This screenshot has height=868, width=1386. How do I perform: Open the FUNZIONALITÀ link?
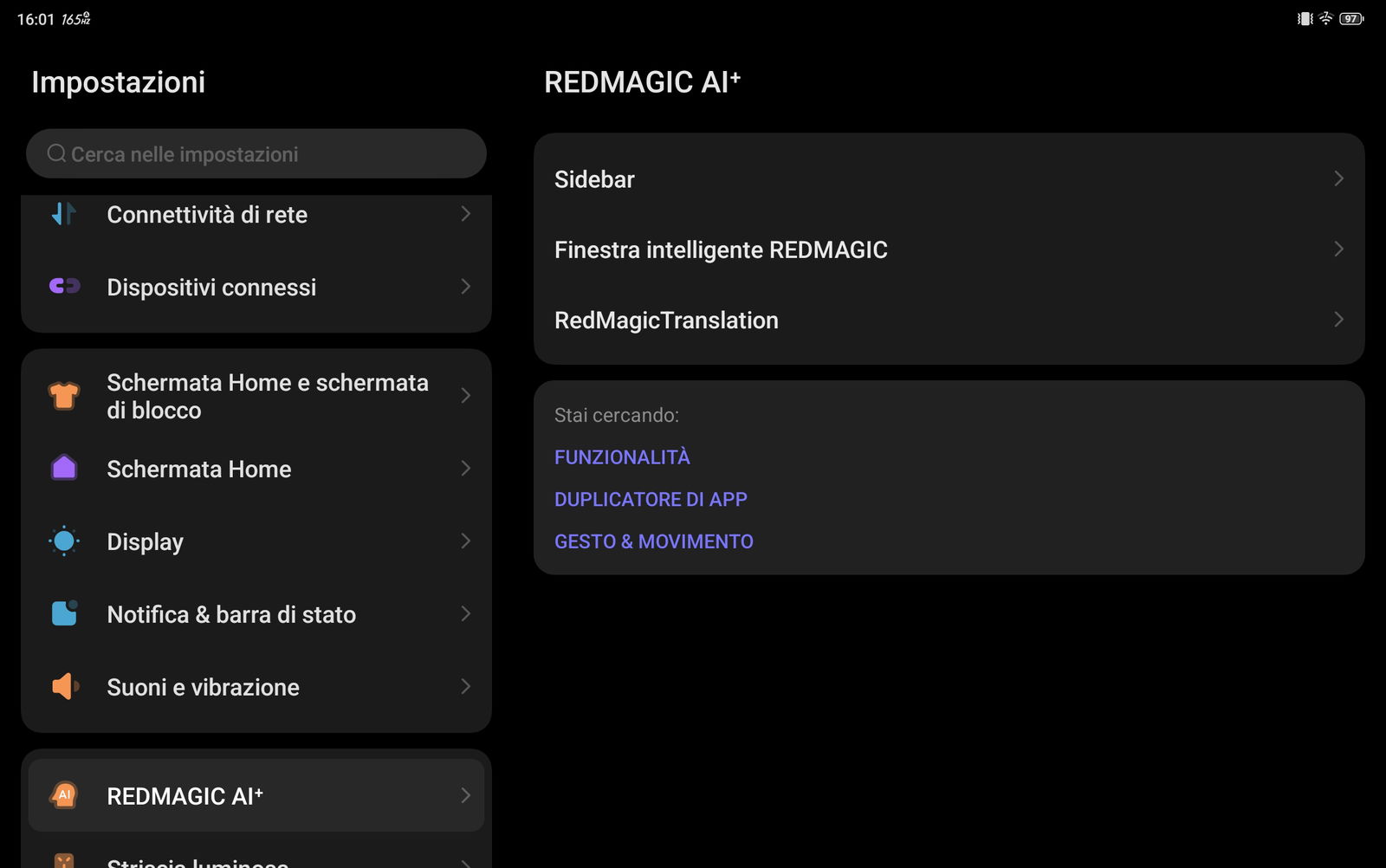(x=622, y=457)
